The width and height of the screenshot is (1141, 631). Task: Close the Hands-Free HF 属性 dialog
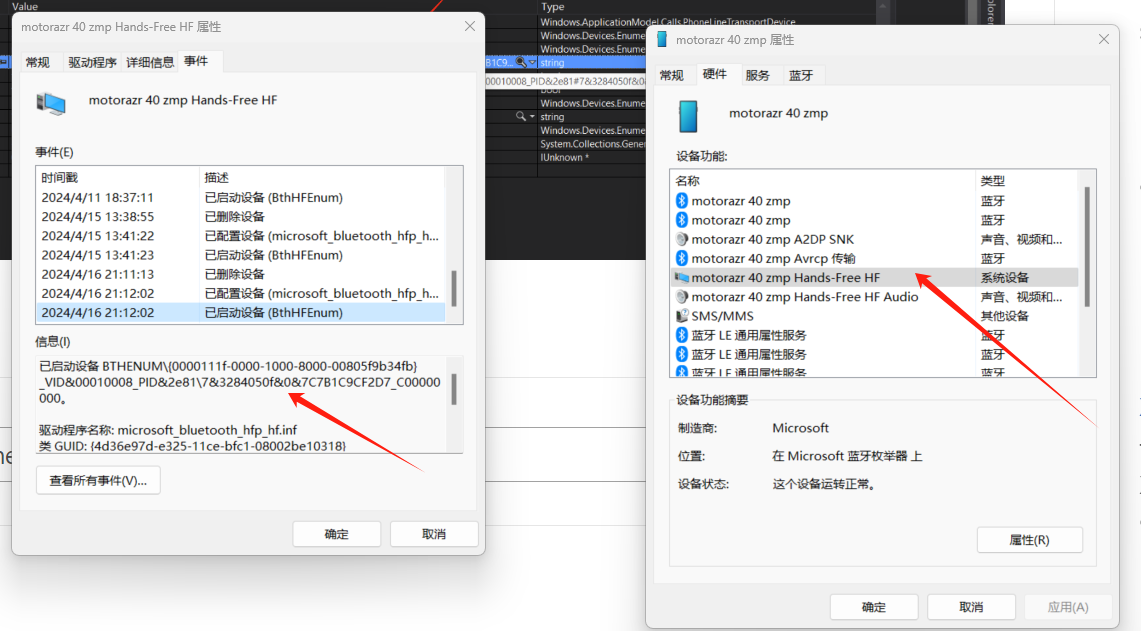pyautogui.click(x=470, y=26)
